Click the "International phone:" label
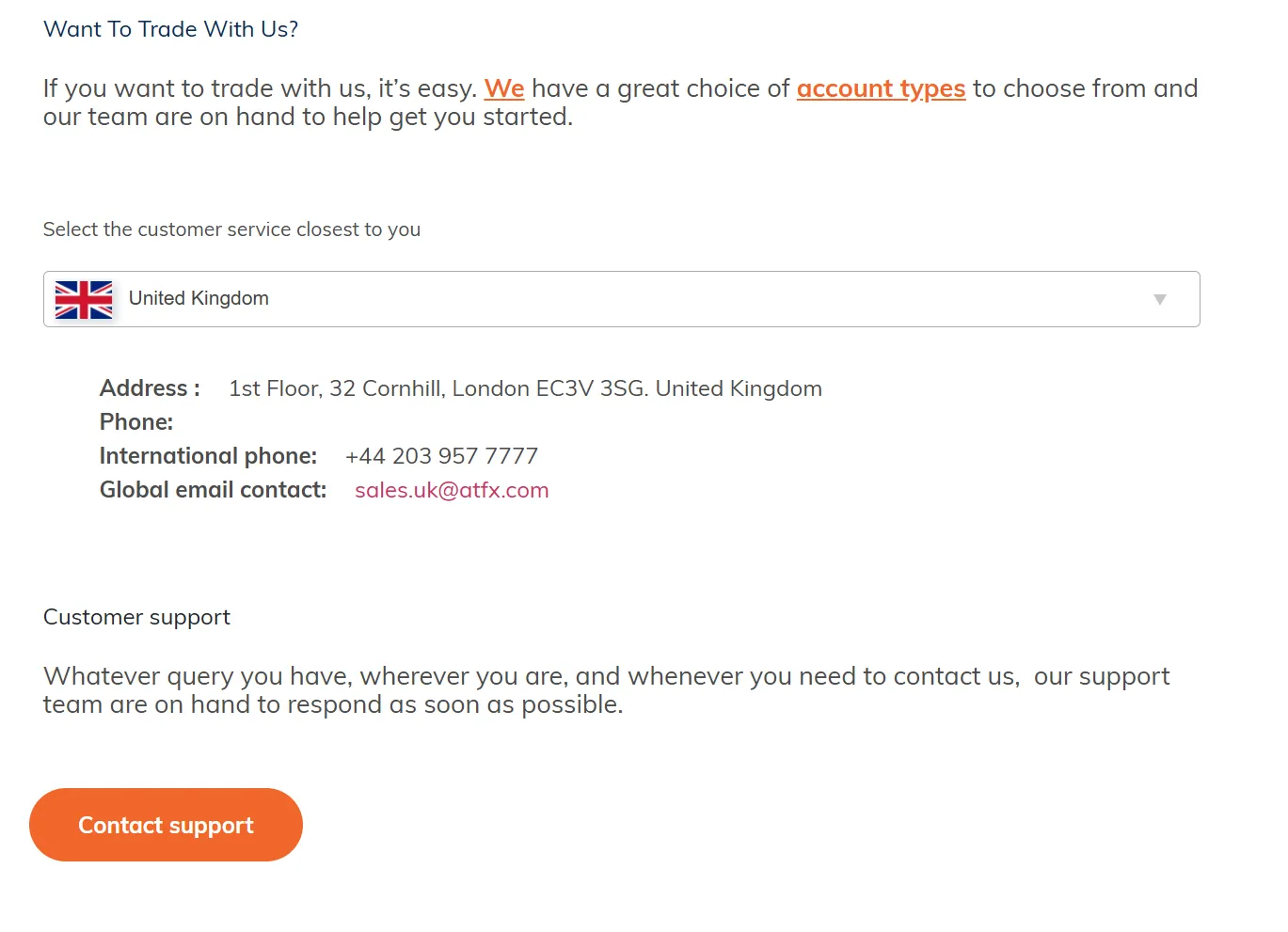1288x932 pixels. tap(208, 456)
